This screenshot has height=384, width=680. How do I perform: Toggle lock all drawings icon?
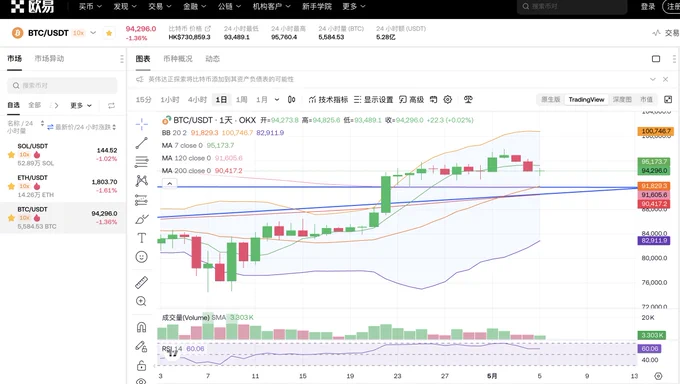point(141,365)
